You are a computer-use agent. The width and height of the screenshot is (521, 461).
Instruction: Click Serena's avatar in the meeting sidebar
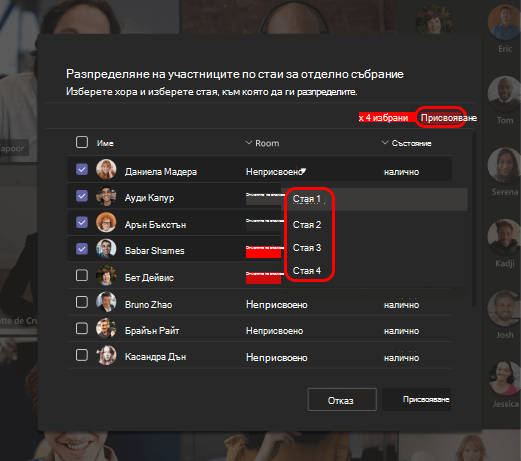pos(505,166)
